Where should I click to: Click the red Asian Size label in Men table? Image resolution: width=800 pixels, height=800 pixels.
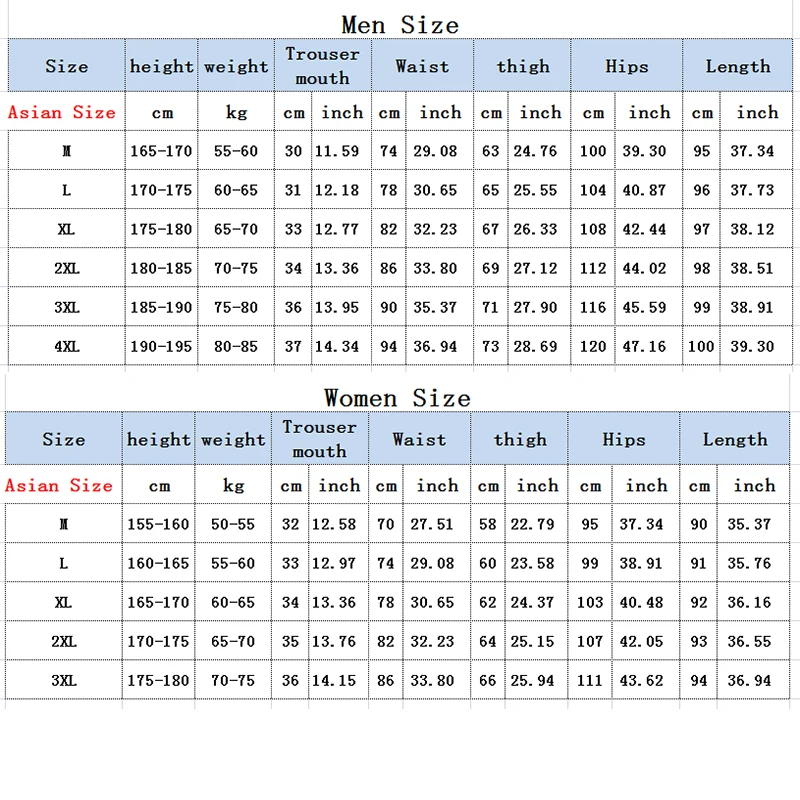click(x=62, y=112)
